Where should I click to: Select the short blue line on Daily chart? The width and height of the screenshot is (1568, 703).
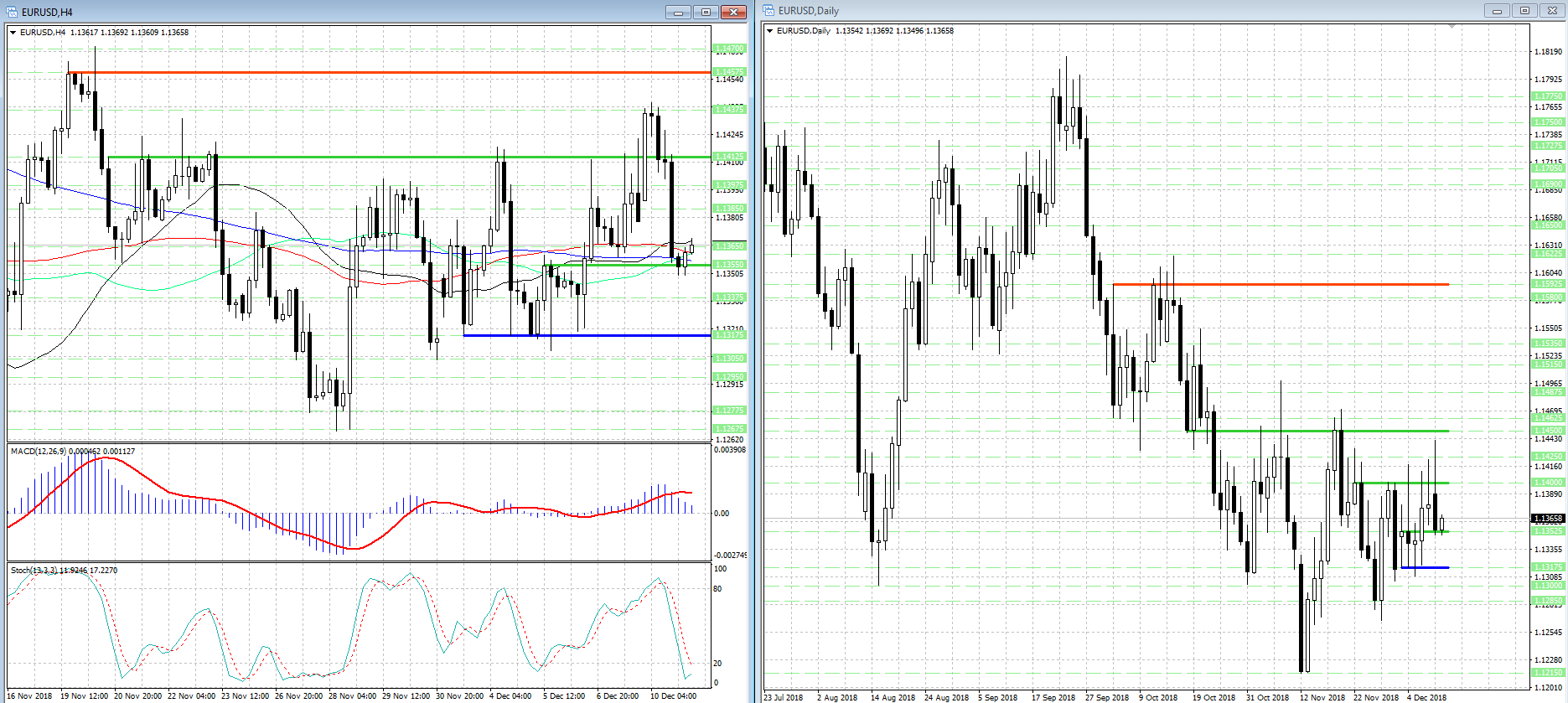tap(1425, 567)
